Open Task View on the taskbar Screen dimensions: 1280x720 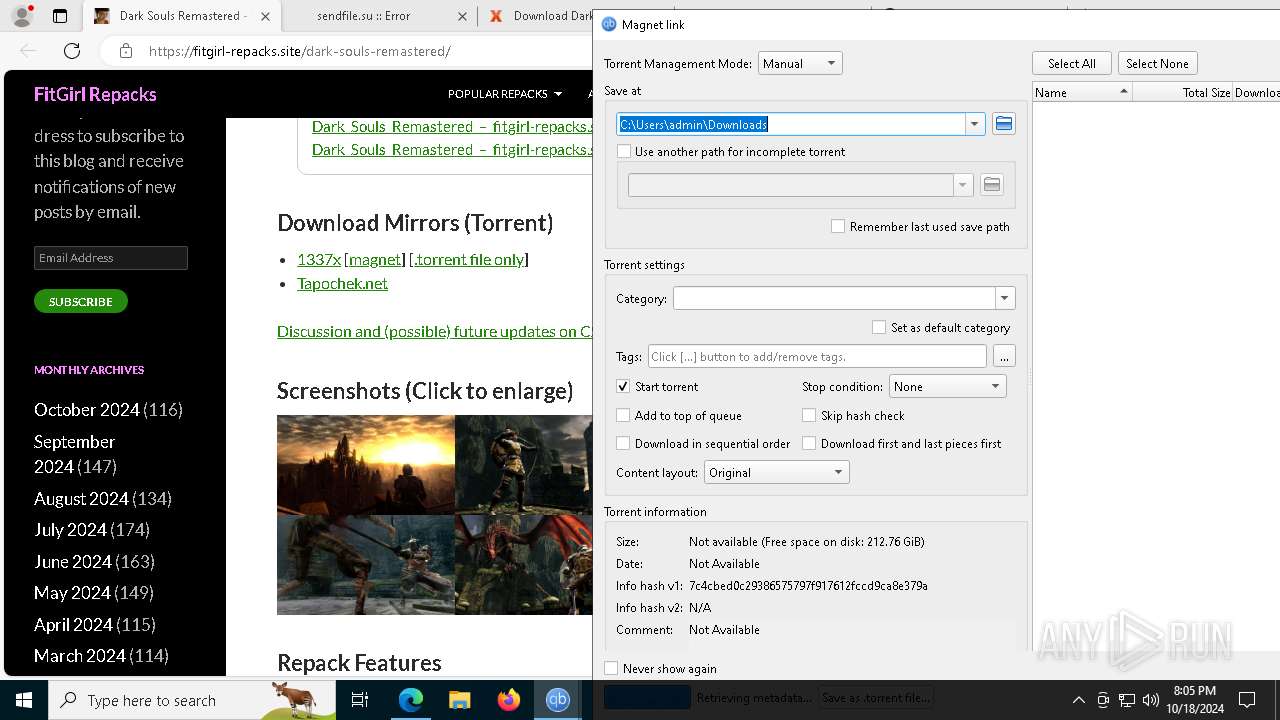pyautogui.click(x=361, y=700)
